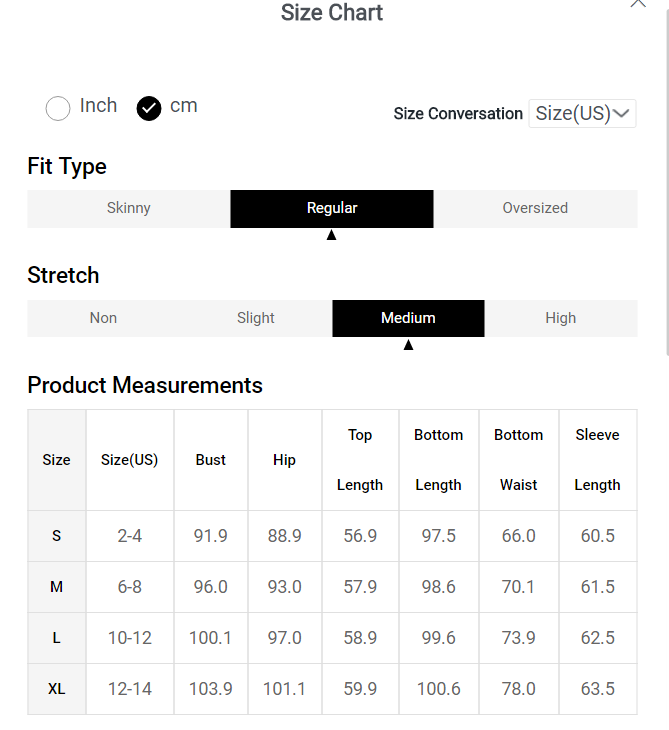Close the Size Chart dialog
This screenshot has width=669, height=730.
coord(638,3)
